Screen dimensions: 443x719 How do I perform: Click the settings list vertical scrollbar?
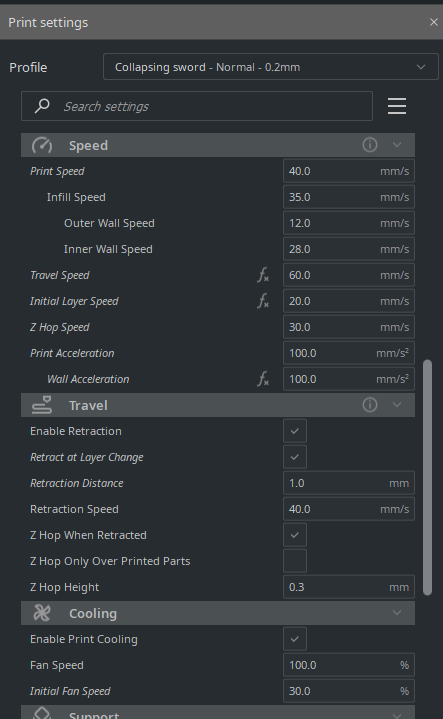427,477
